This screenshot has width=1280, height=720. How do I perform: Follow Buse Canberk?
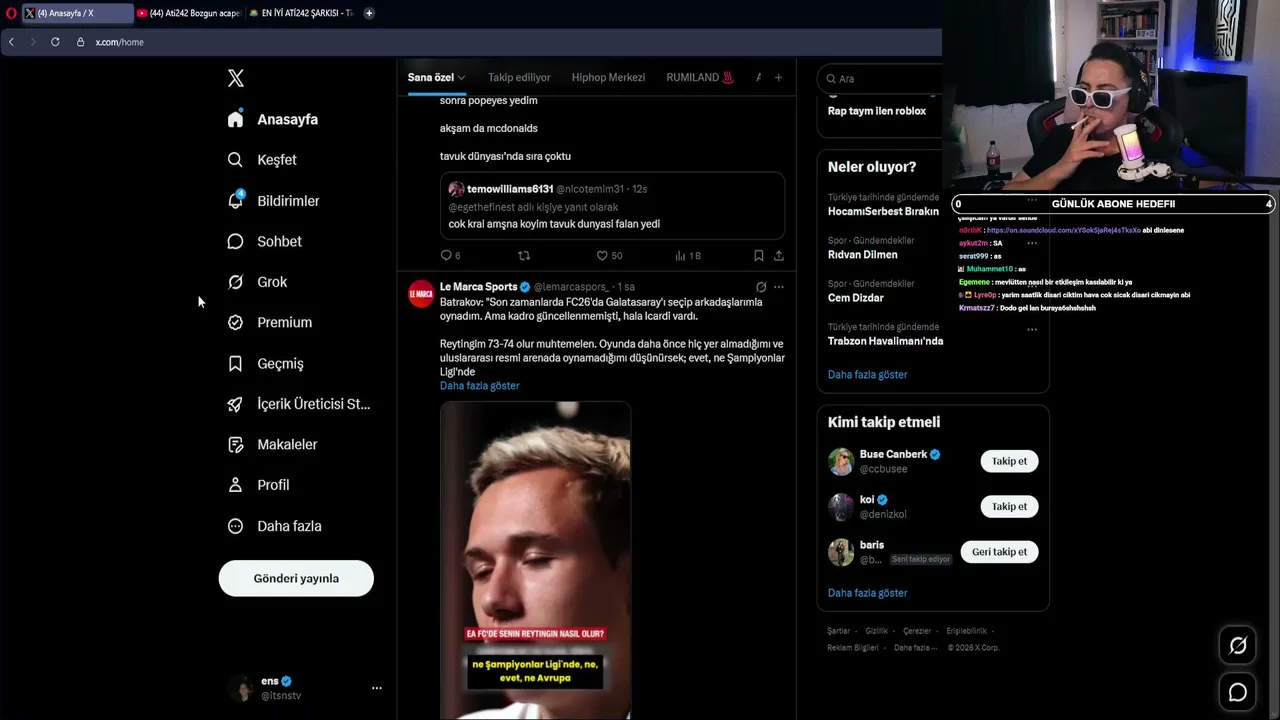pyautogui.click(x=1009, y=461)
